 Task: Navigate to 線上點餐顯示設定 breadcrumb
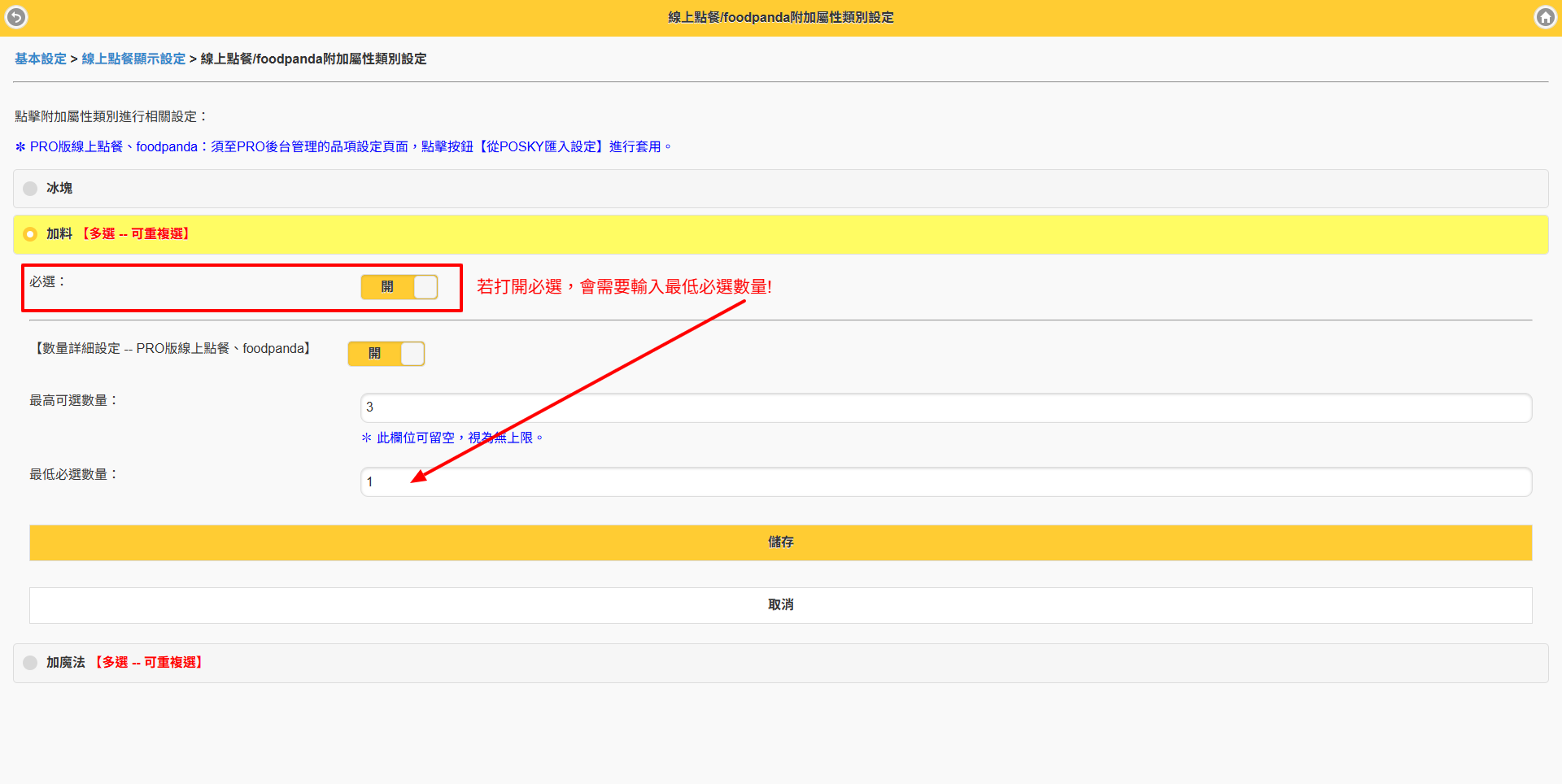[x=133, y=59]
